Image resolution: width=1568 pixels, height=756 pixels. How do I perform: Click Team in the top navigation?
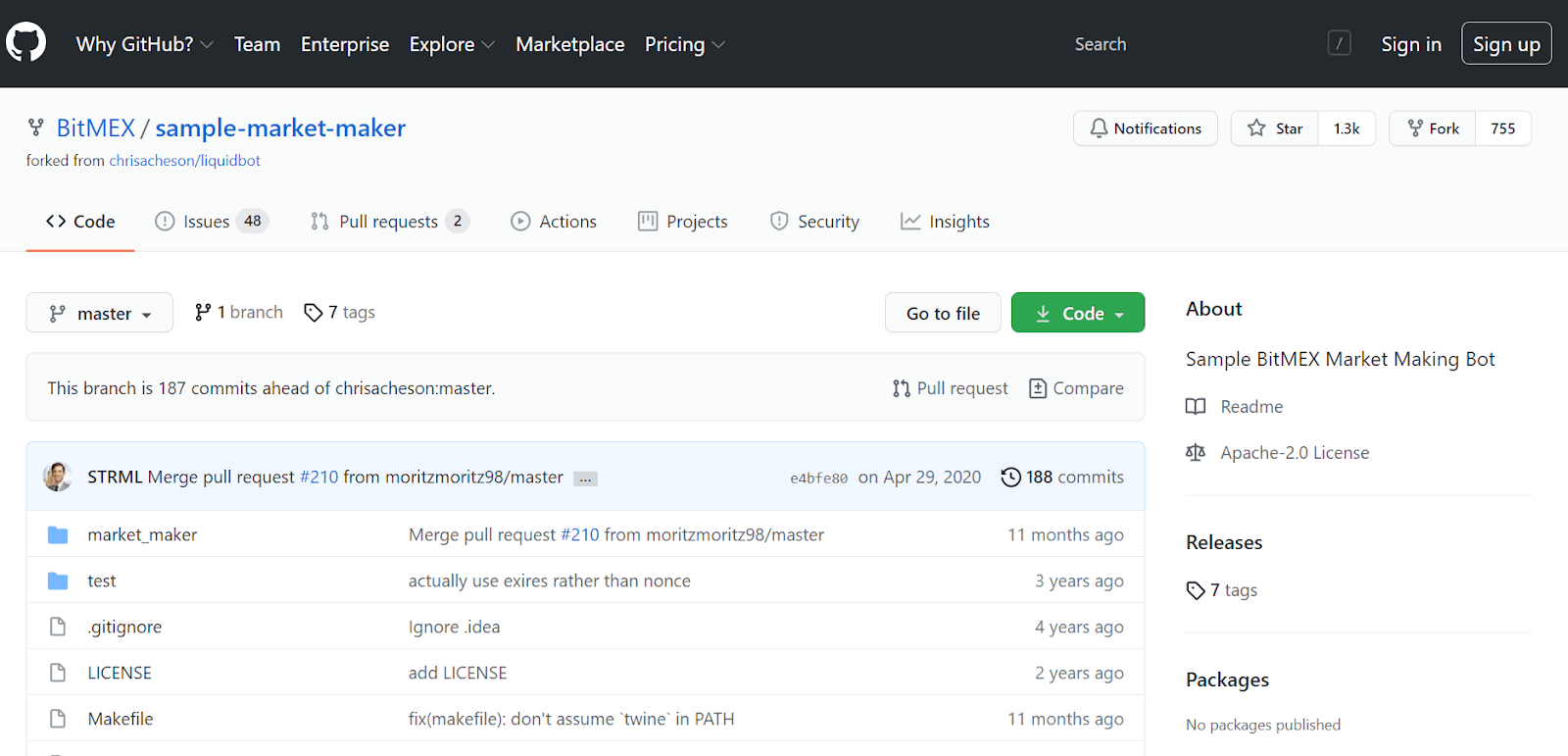pyautogui.click(x=257, y=44)
